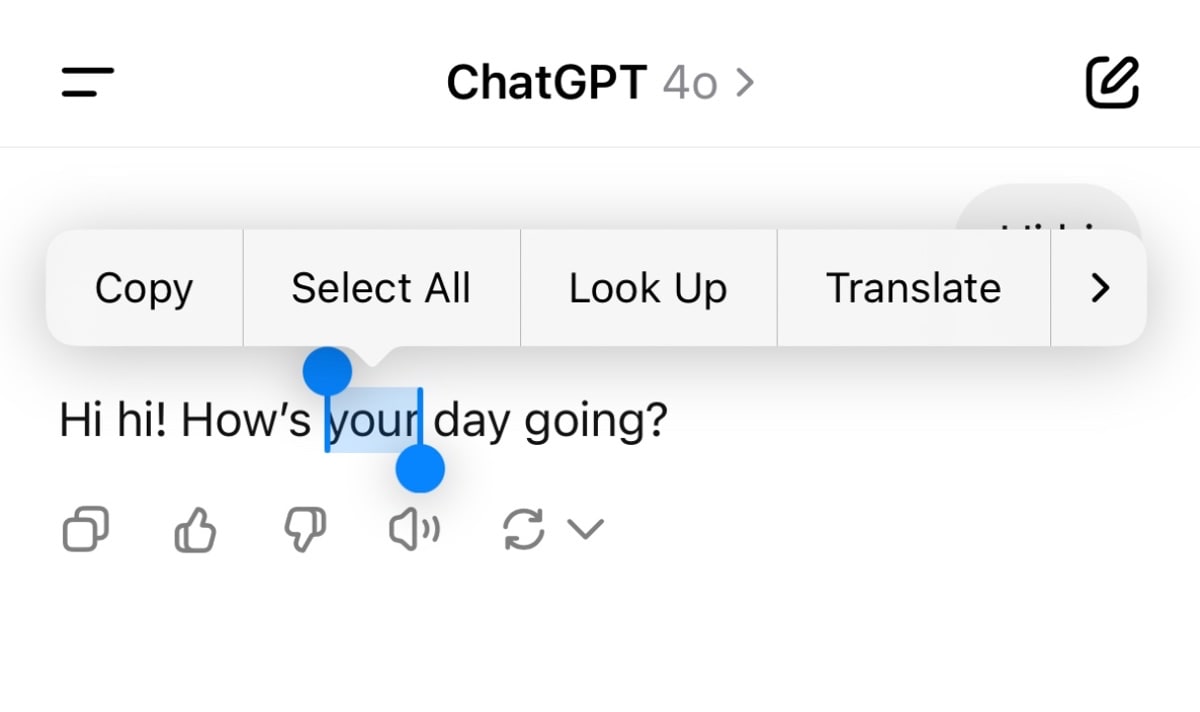This screenshot has height=712, width=1200.
Task: Regenerate the response with the circular arrows icon
Action: tap(523, 529)
